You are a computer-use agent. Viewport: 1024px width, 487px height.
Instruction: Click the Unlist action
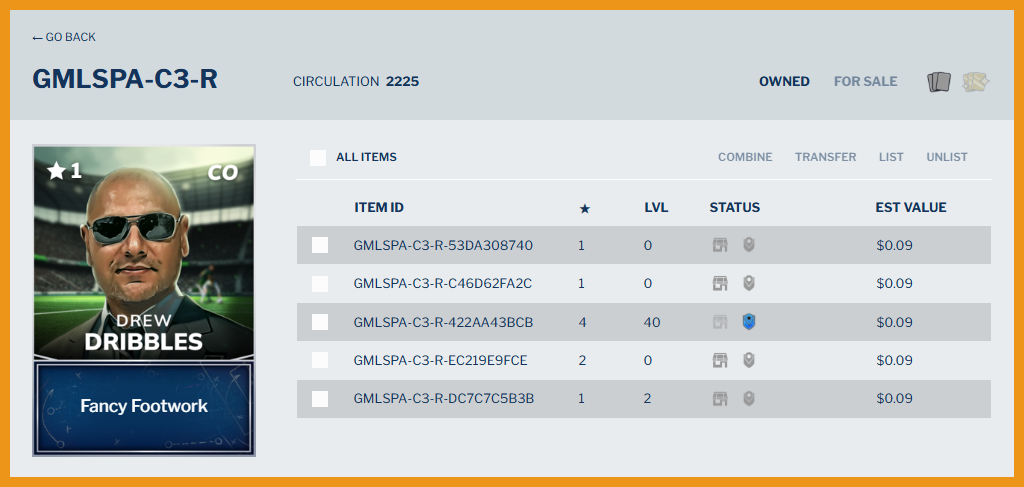(x=947, y=158)
